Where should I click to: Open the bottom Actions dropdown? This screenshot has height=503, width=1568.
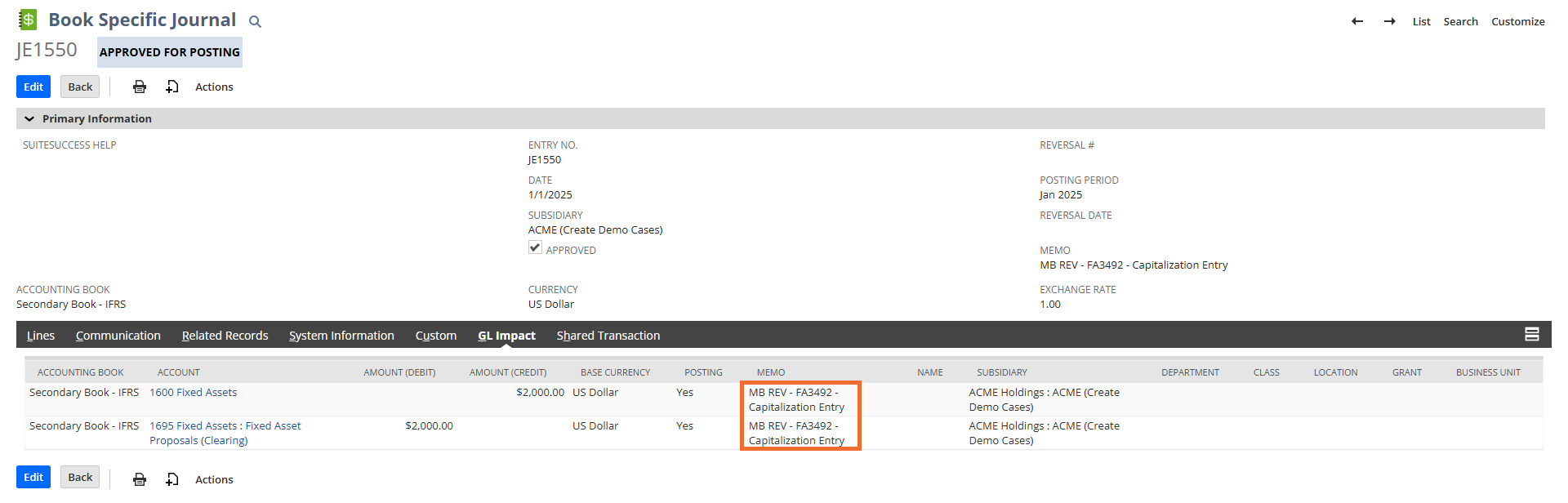pyautogui.click(x=214, y=479)
